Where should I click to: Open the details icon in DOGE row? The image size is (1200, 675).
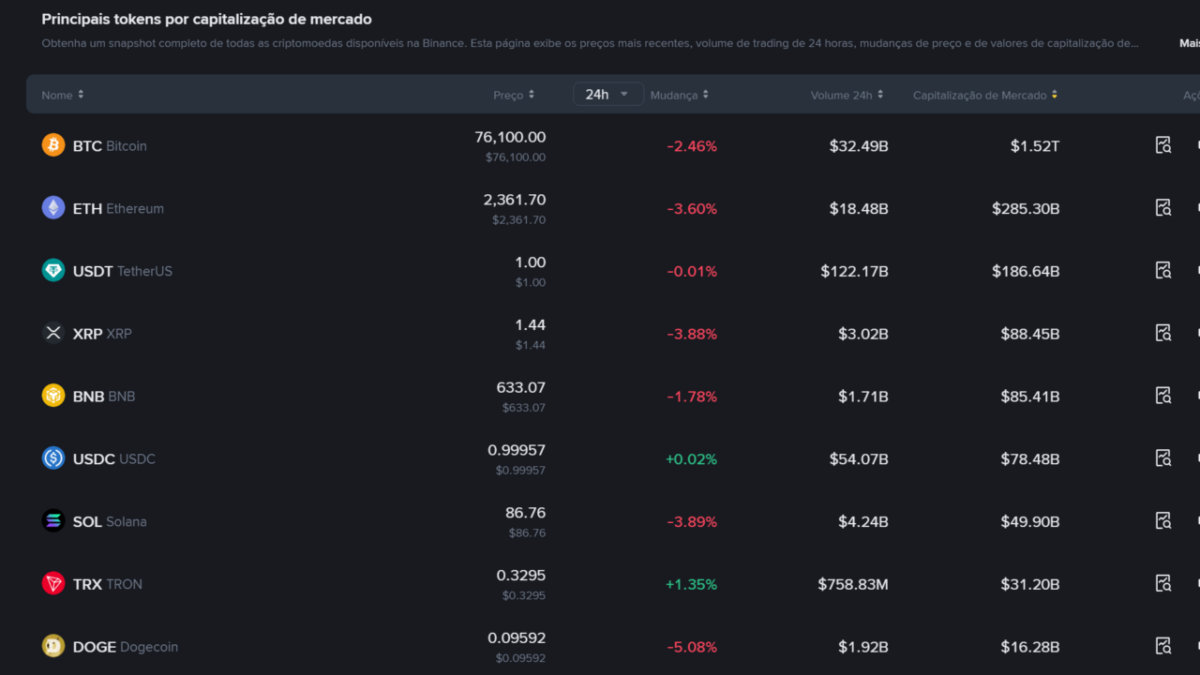1163,646
